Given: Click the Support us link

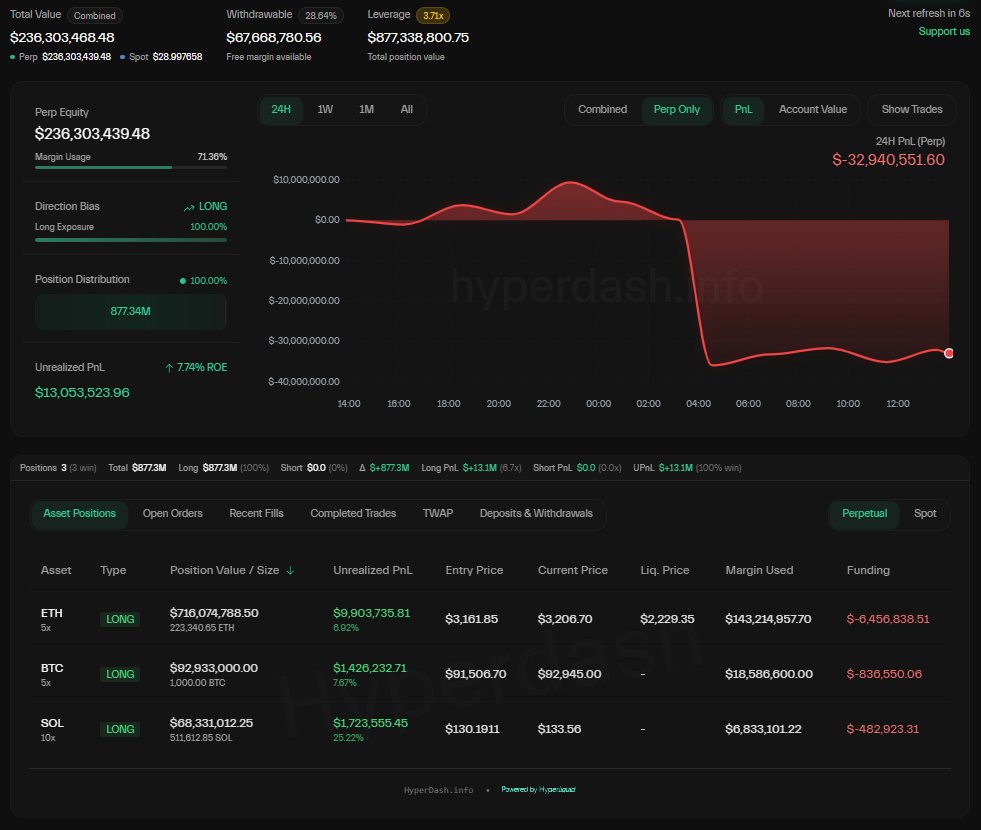Looking at the screenshot, I should tap(944, 31).
